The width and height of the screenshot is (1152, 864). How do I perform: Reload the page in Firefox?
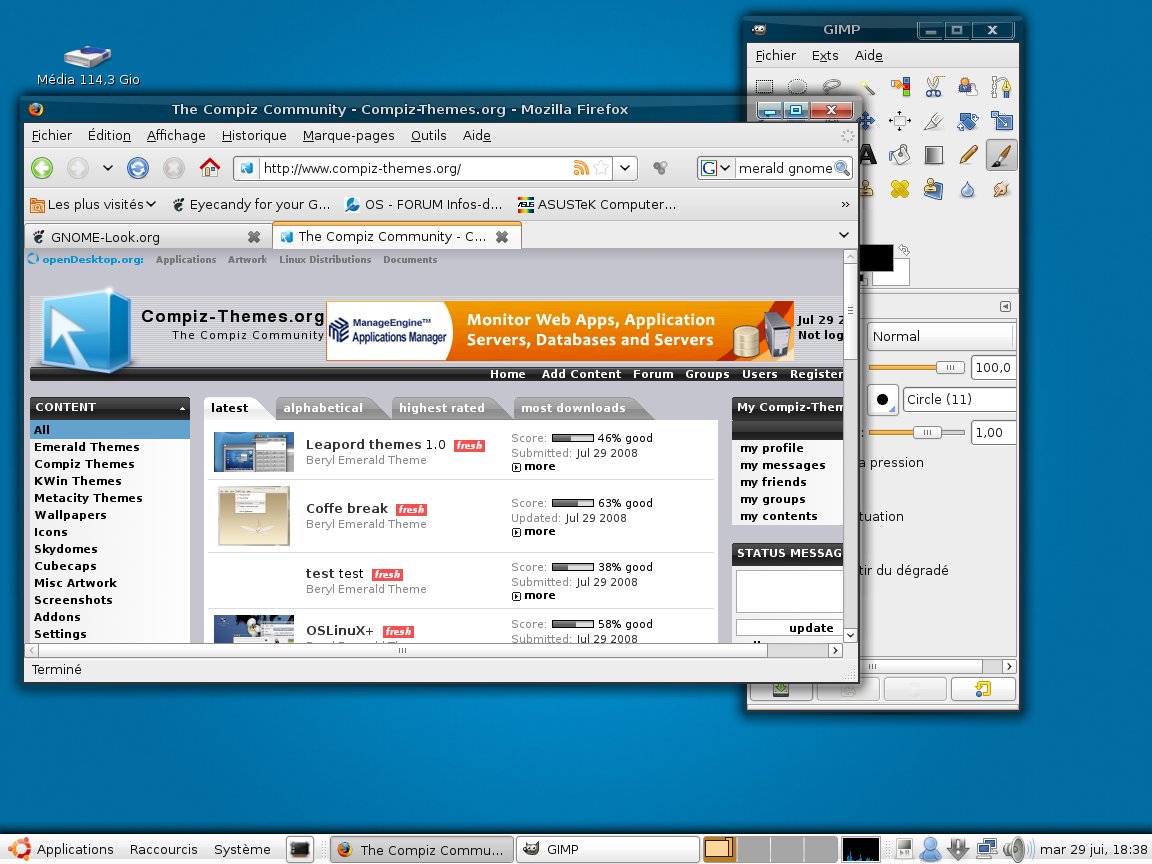coord(137,168)
